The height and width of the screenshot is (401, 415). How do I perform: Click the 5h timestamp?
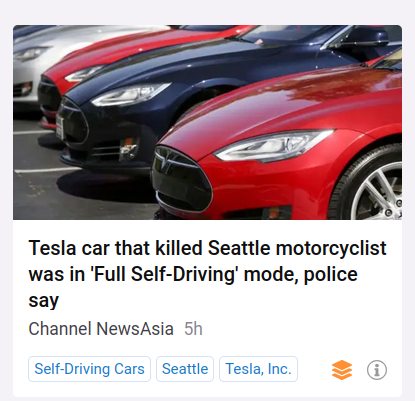[193, 329]
